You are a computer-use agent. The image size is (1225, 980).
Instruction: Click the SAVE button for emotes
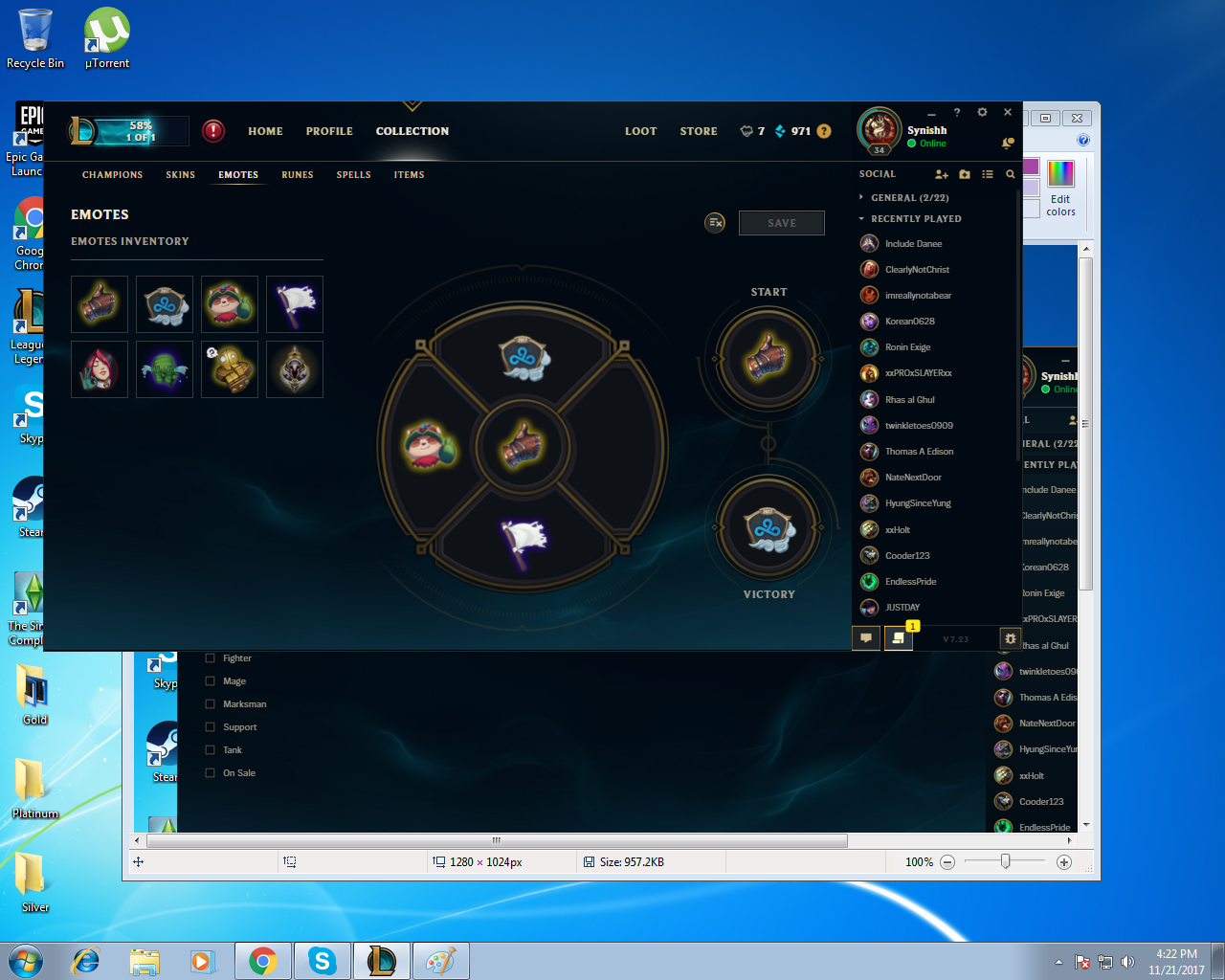(782, 223)
